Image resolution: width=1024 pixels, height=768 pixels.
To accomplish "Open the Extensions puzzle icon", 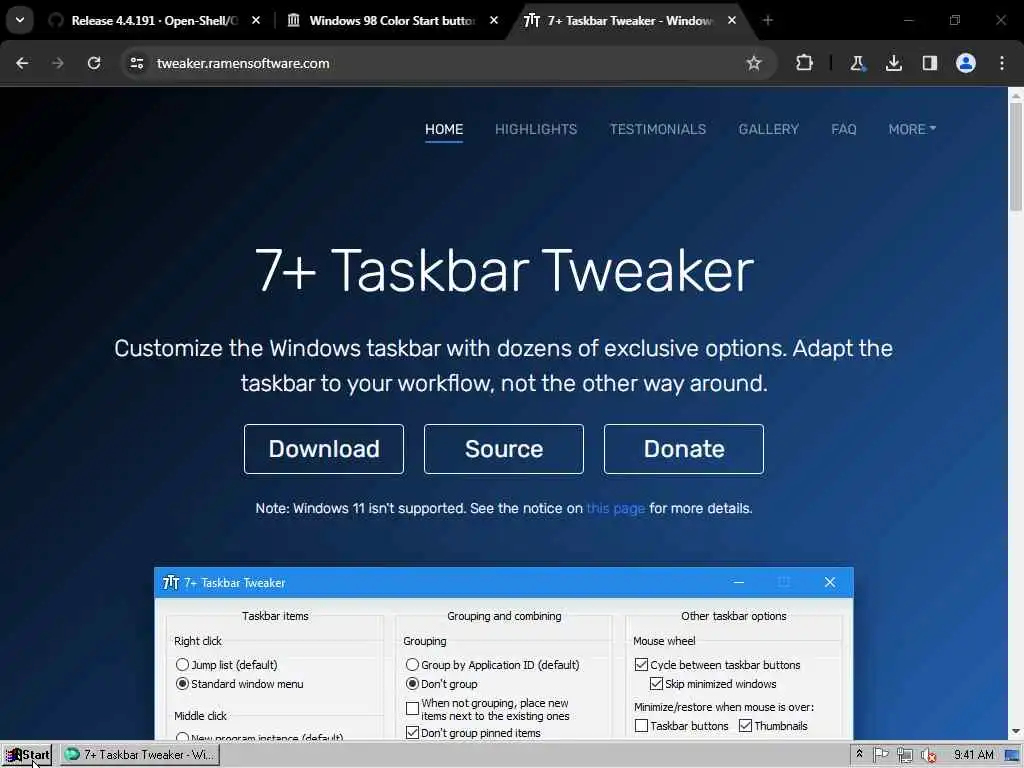I will point(805,63).
